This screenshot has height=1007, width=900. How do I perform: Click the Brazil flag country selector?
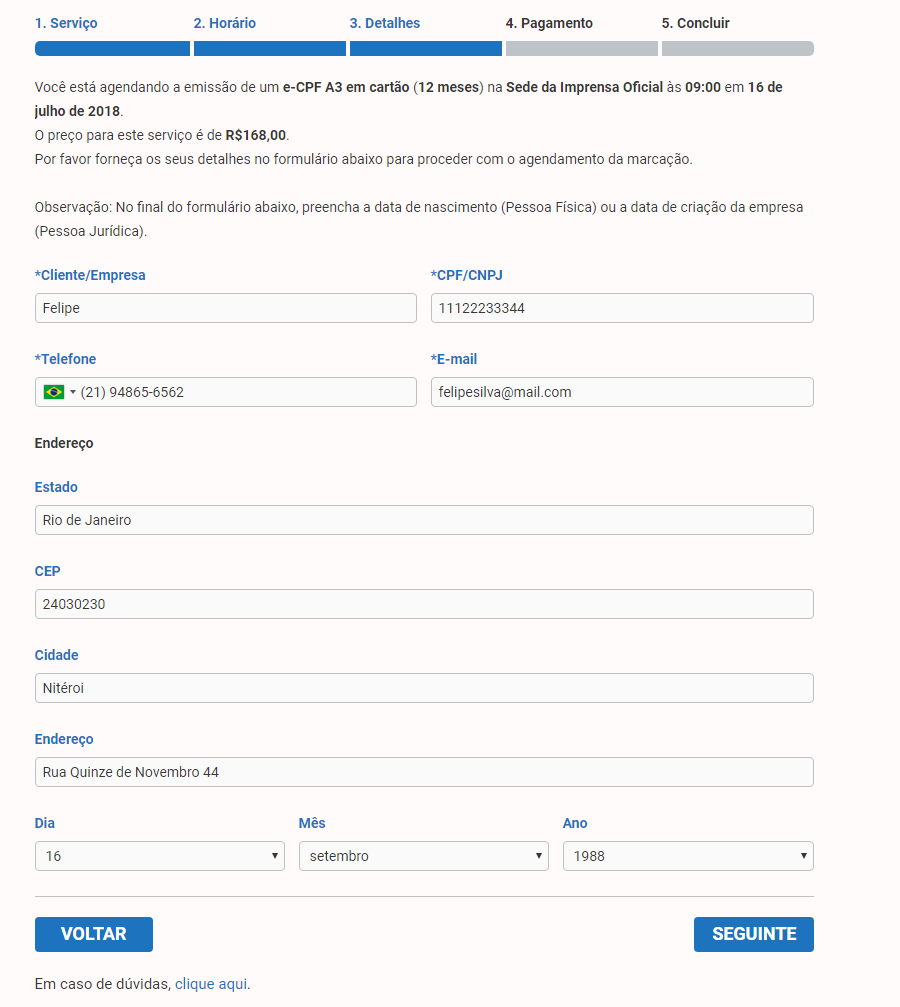pyautogui.click(x=58, y=392)
